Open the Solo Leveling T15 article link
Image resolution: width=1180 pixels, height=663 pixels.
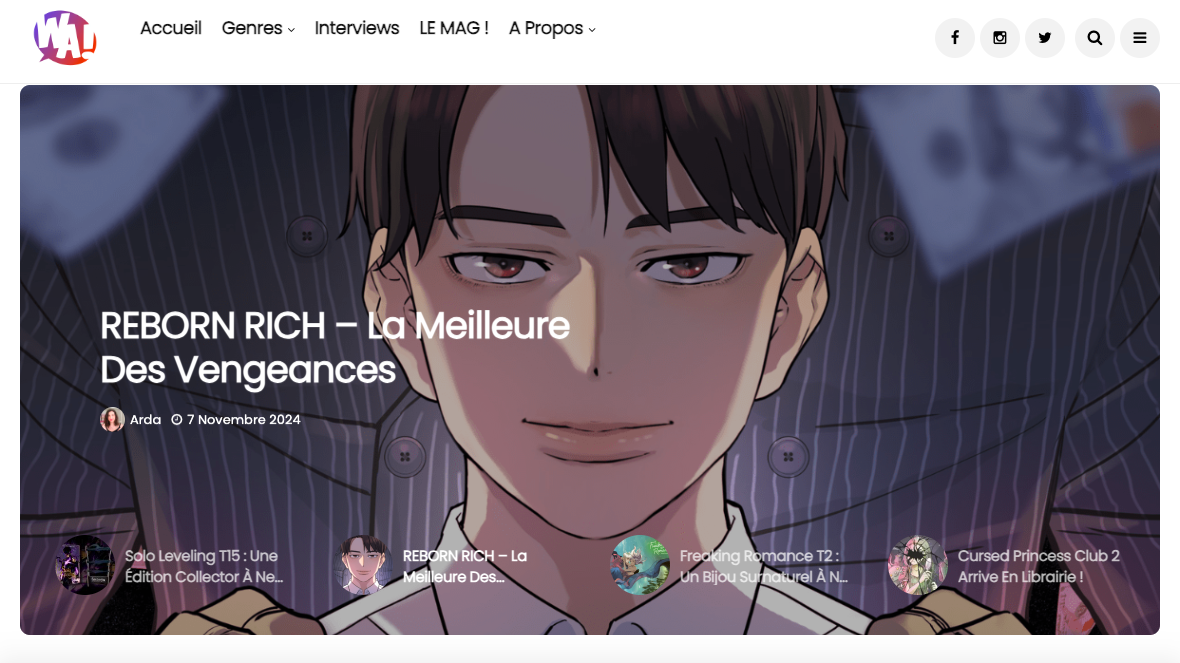pyautogui.click(x=204, y=566)
